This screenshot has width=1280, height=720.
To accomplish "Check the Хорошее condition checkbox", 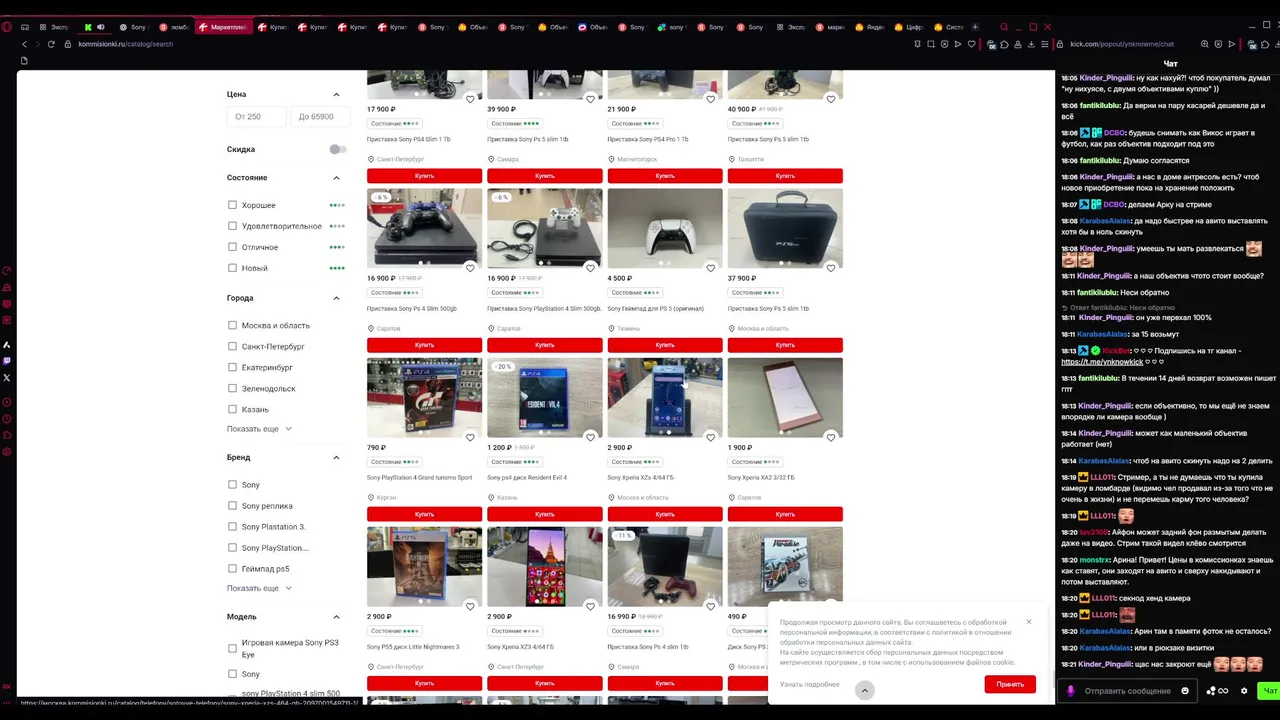I will pyautogui.click(x=232, y=205).
